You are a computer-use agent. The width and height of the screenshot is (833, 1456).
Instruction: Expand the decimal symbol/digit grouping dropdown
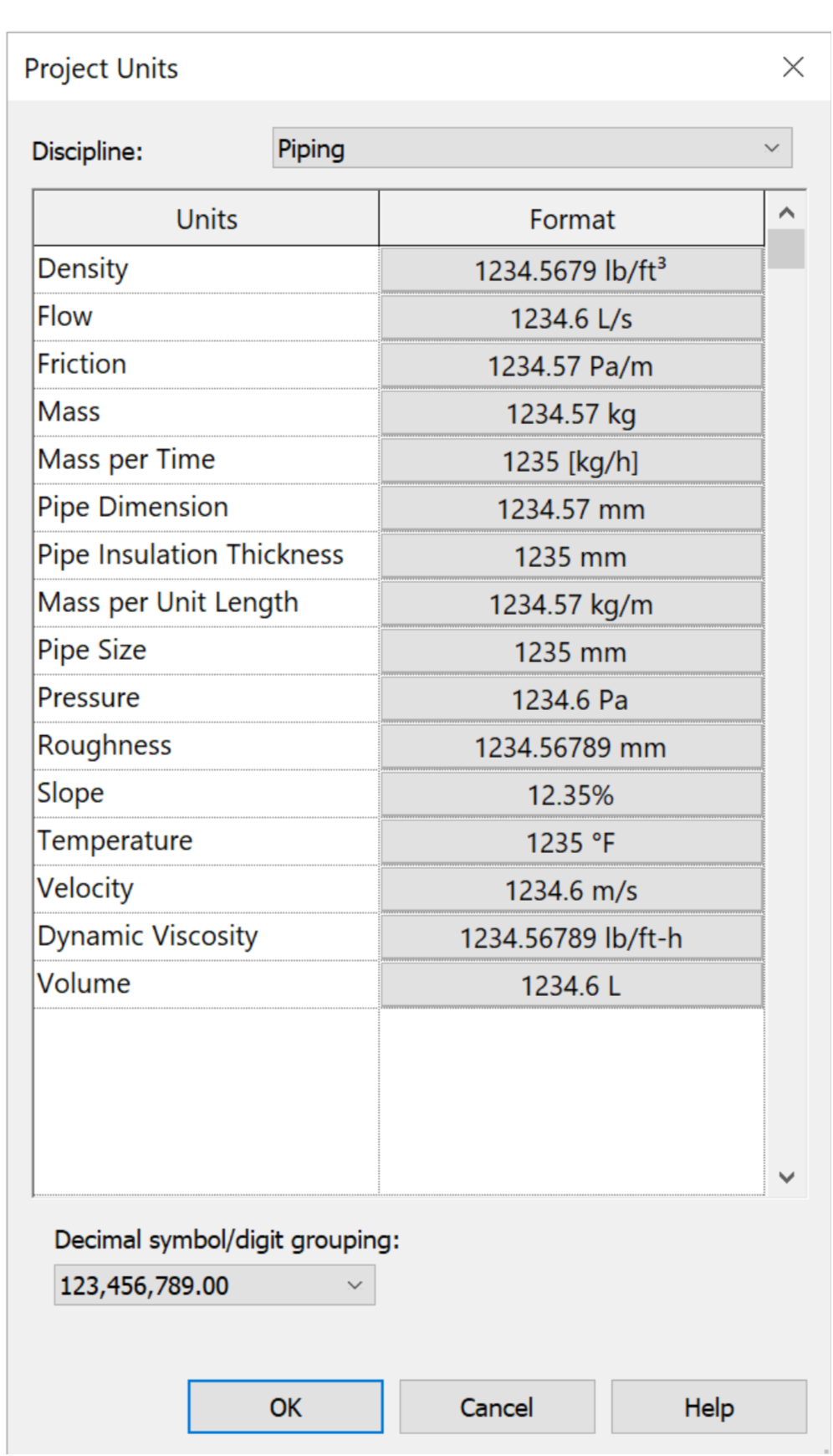click(x=214, y=1285)
